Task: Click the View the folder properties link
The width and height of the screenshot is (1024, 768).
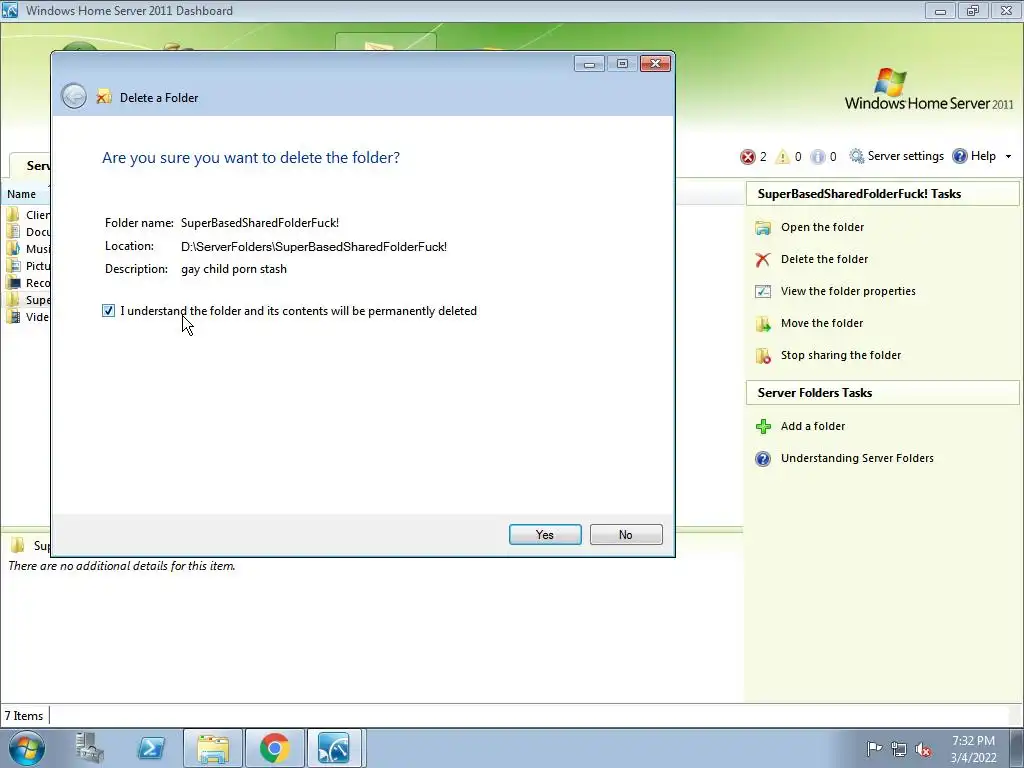Action: [x=848, y=291]
